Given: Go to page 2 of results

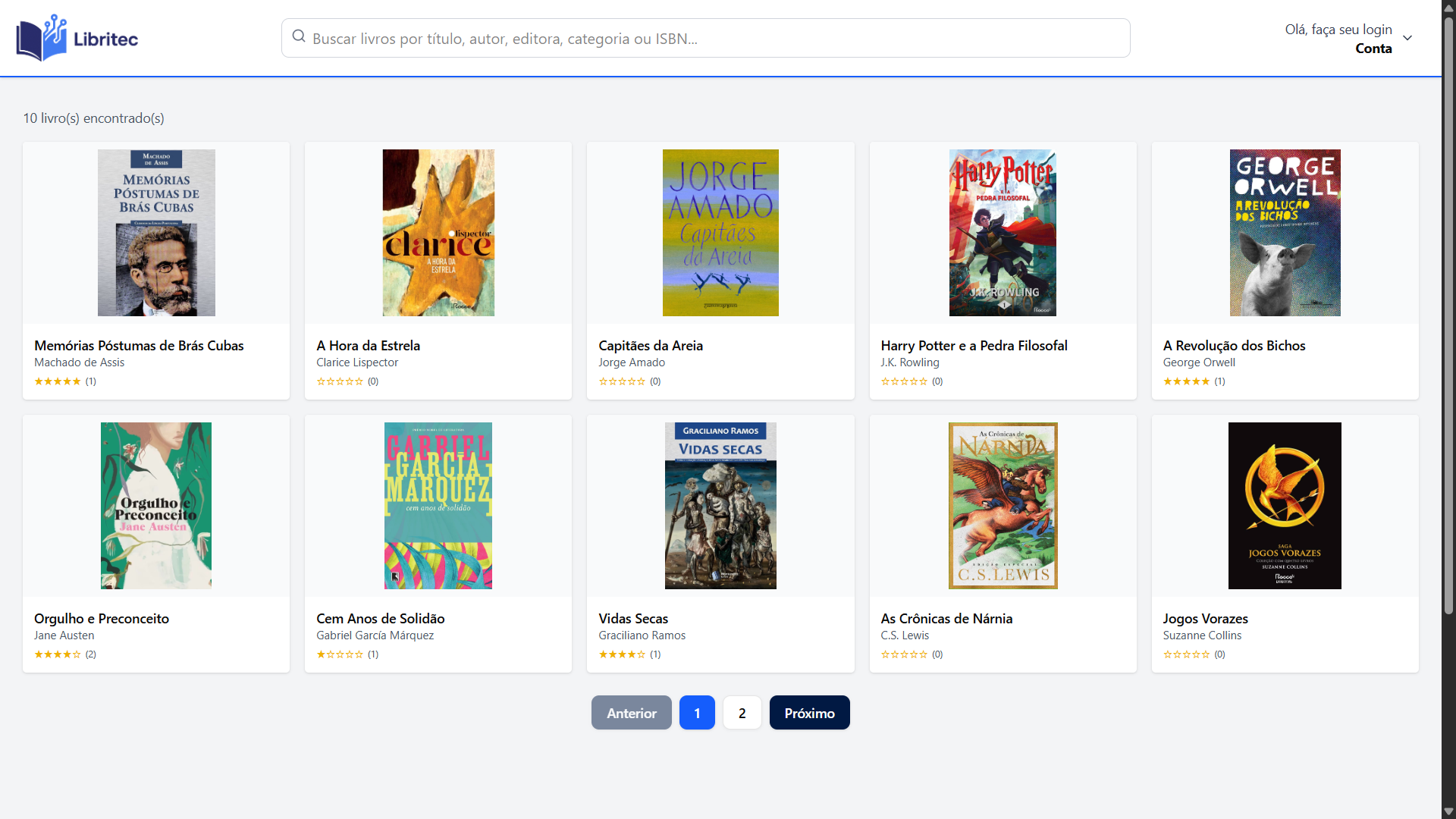Looking at the screenshot, I should [742, 713].
